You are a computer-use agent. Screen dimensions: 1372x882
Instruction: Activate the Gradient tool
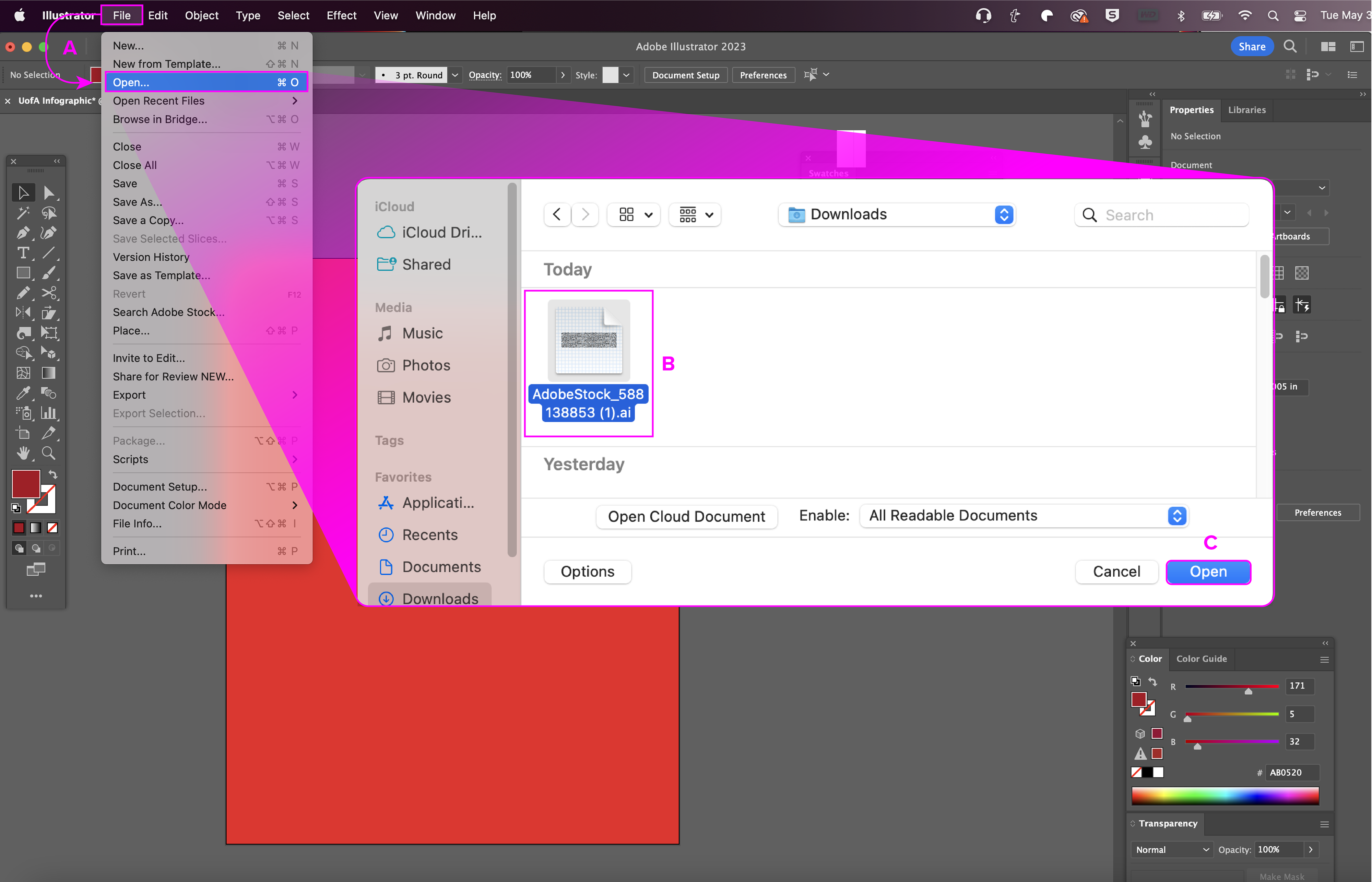tap(49, 374)
